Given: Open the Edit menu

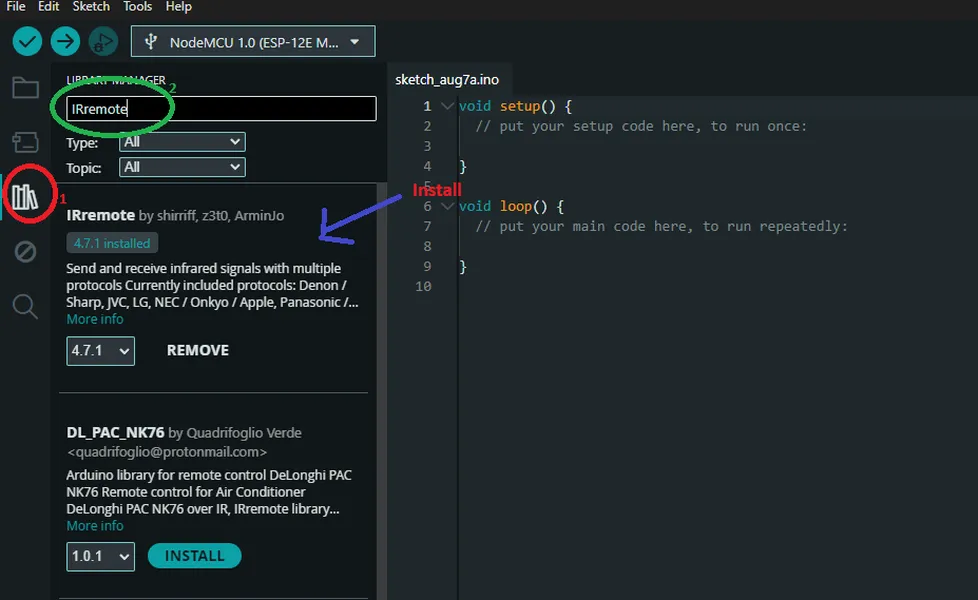Looking at the screenshot, I should [48, 6].
